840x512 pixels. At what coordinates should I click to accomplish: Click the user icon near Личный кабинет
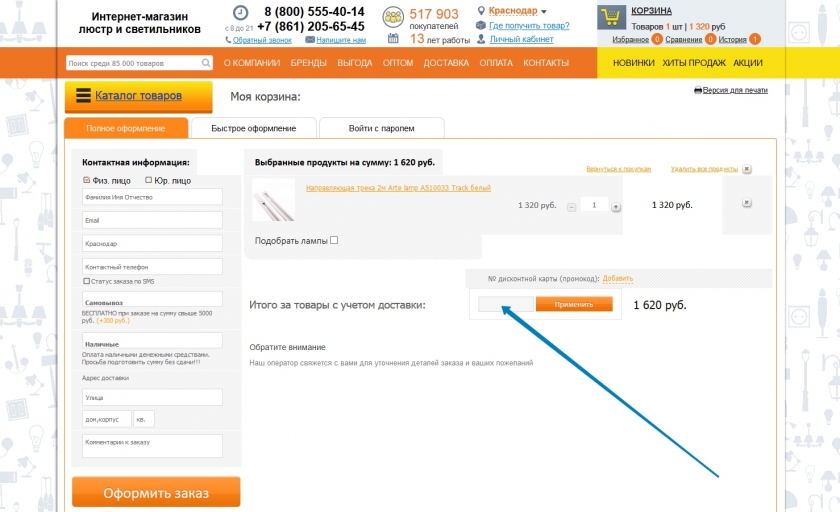(x=481, y=39)
